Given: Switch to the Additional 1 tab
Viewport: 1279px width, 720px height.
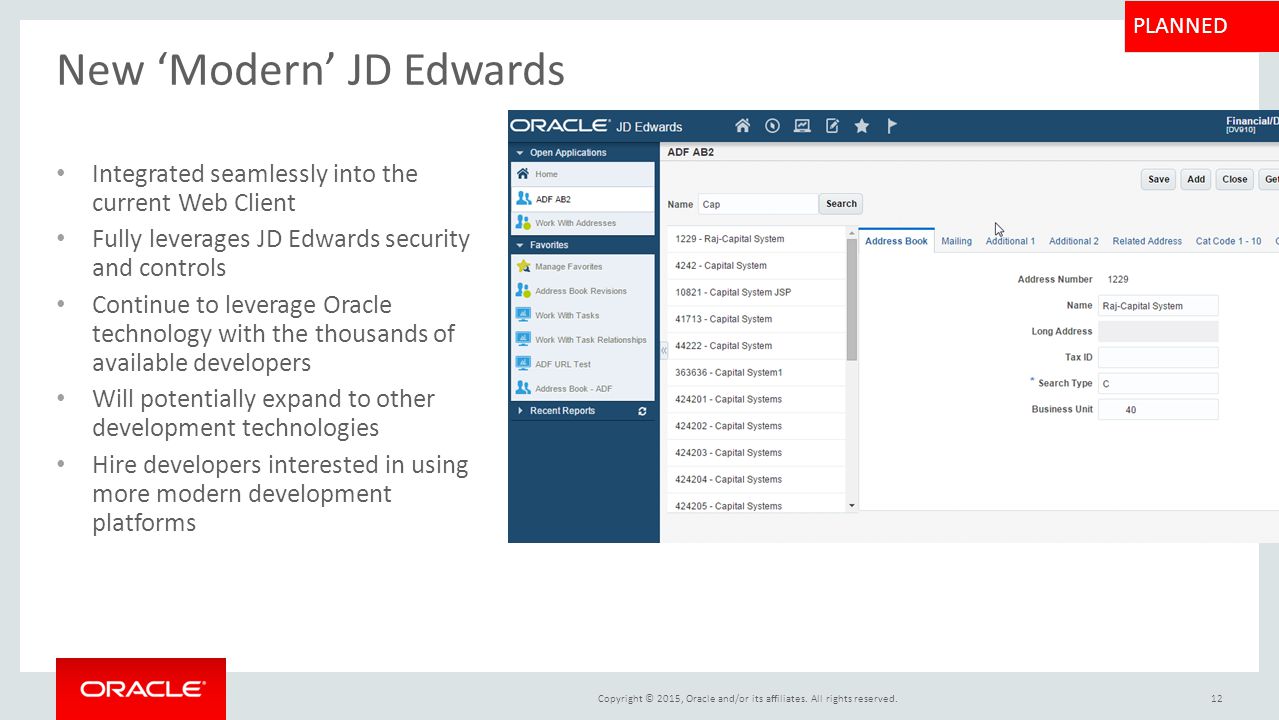Looking at the screenshot, I should 1010,241.
